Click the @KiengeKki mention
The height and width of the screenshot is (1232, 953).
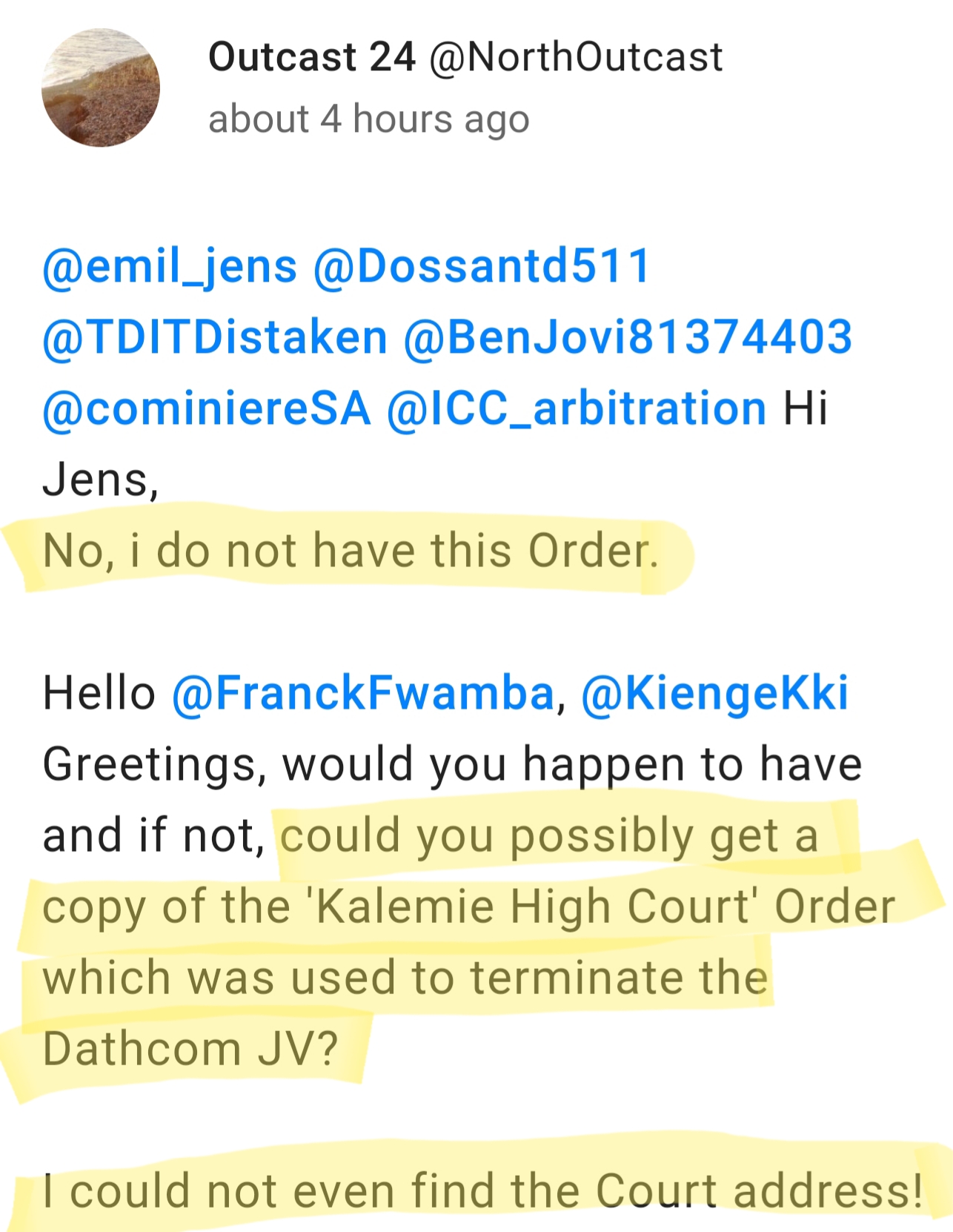[714, 693]
